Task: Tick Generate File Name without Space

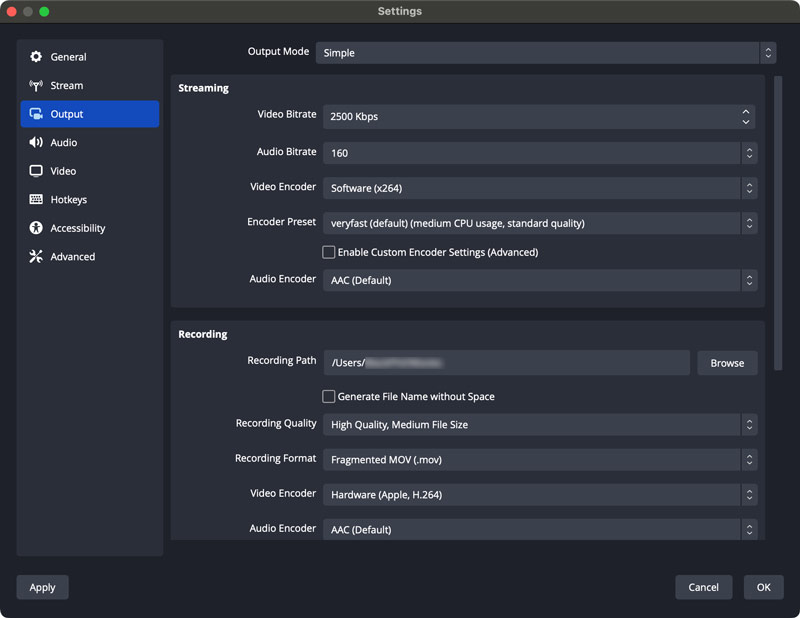Action: point(329,397)
